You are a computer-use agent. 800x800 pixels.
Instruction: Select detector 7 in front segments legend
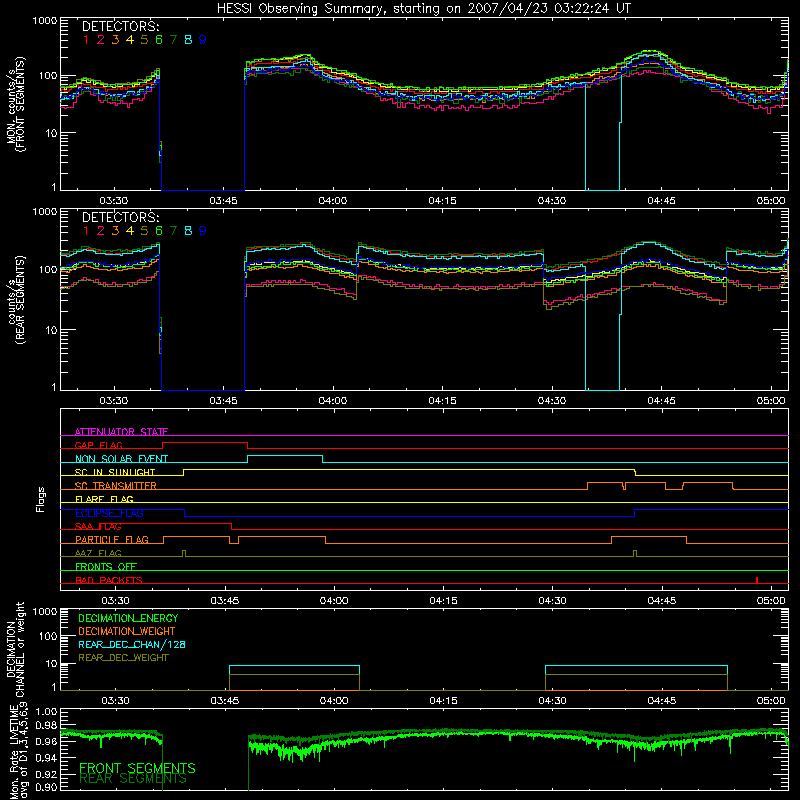(x=173, y=40)
